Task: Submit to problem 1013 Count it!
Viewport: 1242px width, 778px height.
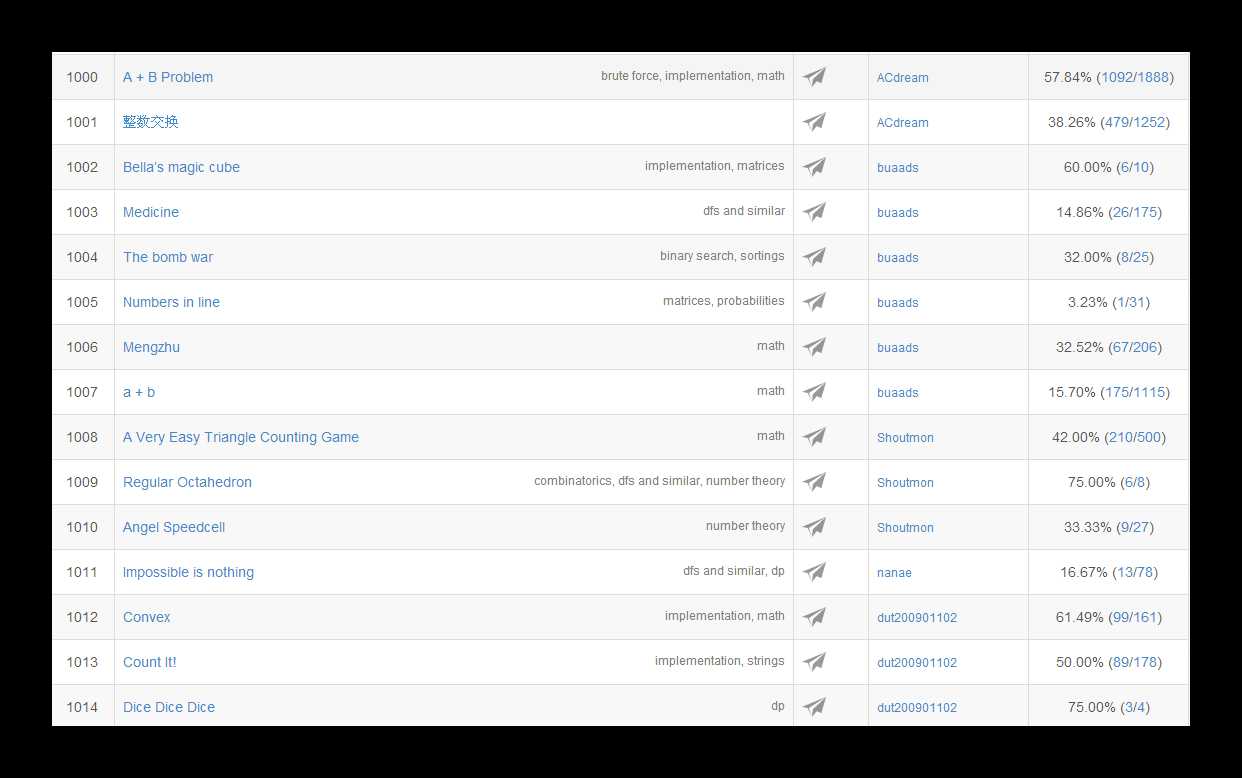Action: 815,662
